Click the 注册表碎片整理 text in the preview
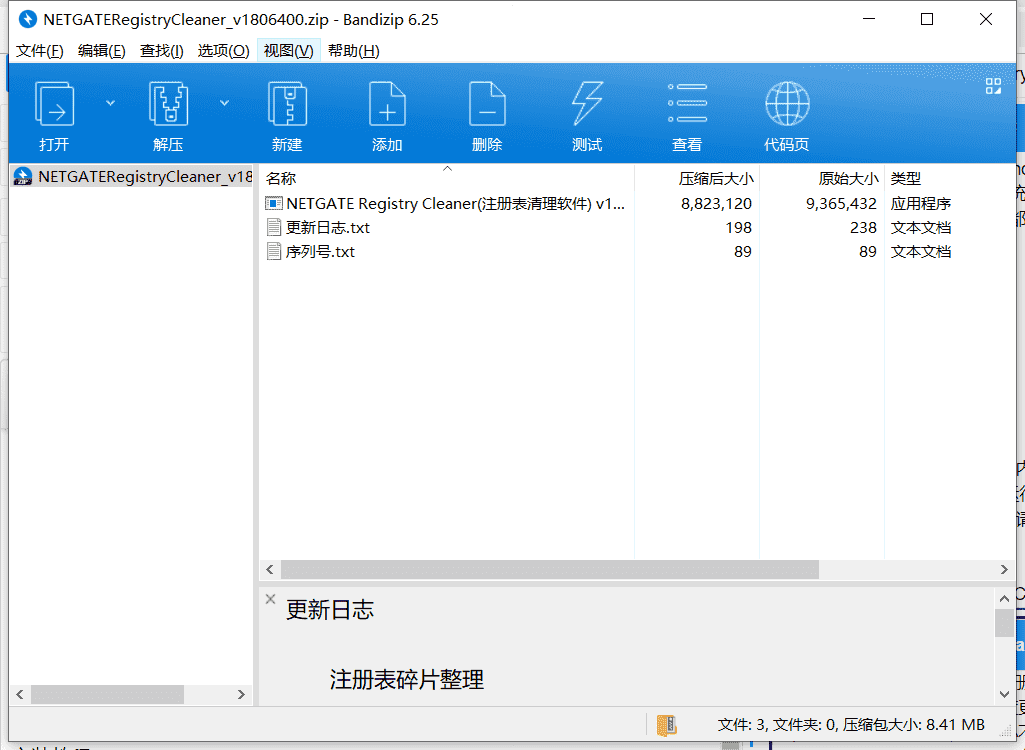 point(407,679)
